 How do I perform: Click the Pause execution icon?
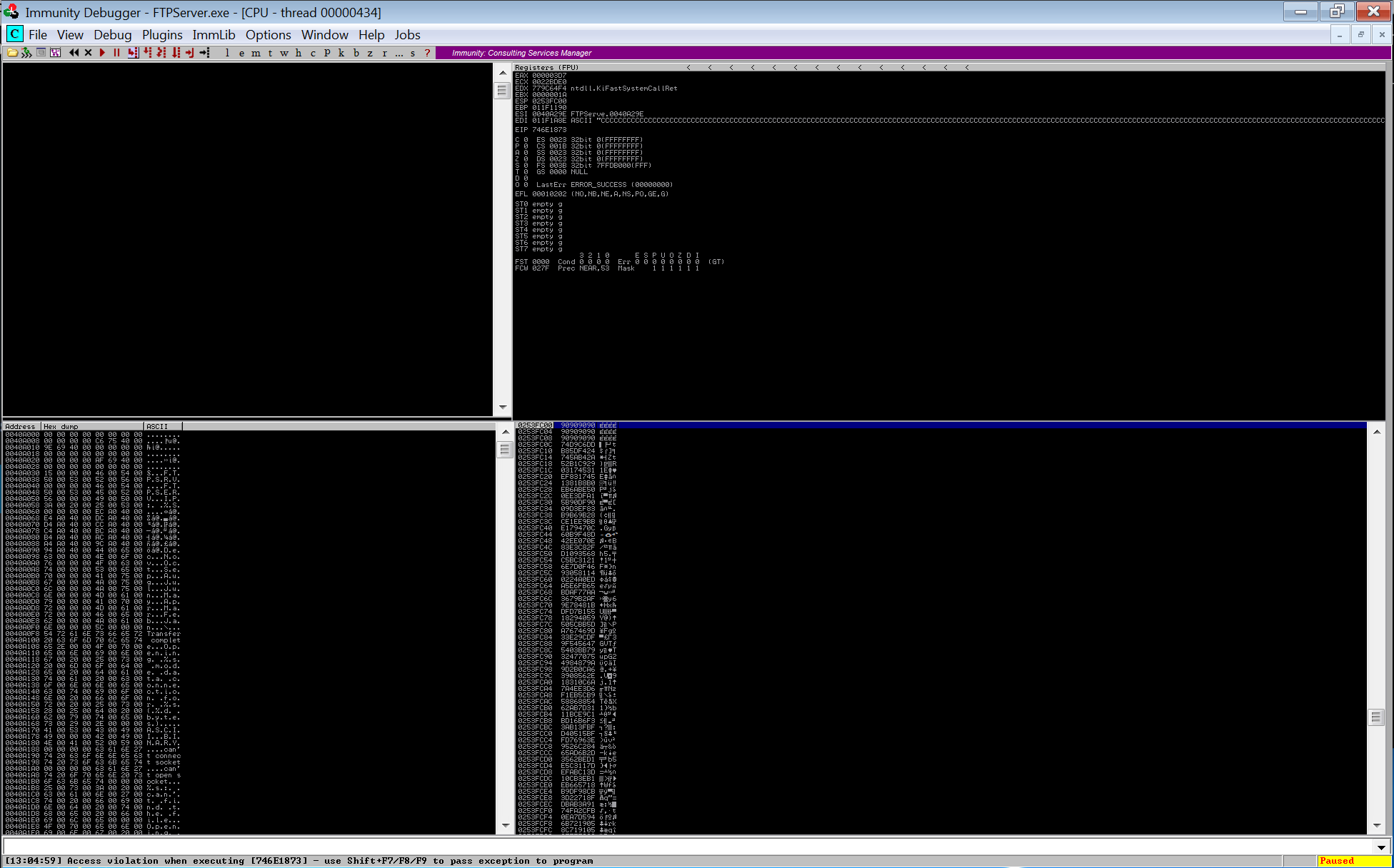click(116, 53)
